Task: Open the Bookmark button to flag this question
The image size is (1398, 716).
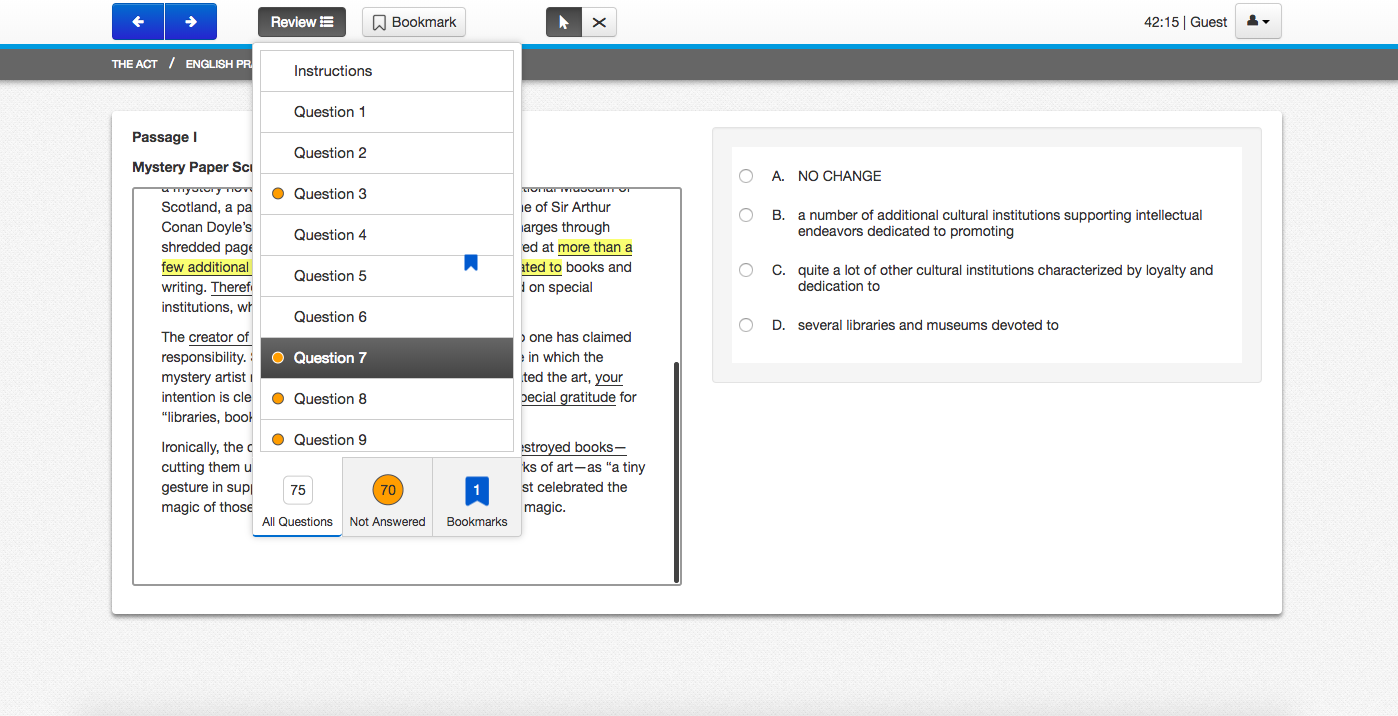Action: point(413,21)
